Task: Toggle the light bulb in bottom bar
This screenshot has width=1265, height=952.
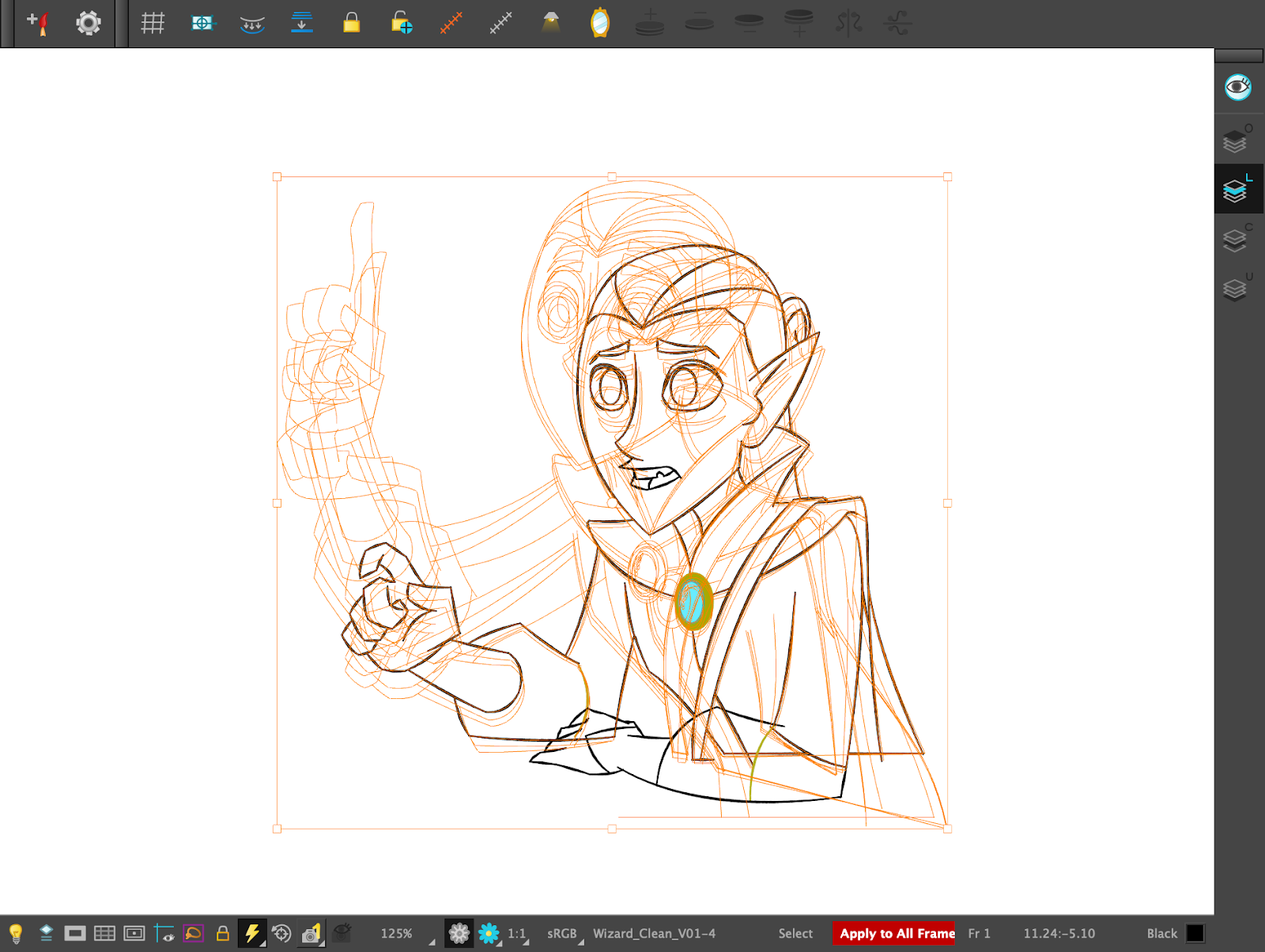Action: point(16,934)
